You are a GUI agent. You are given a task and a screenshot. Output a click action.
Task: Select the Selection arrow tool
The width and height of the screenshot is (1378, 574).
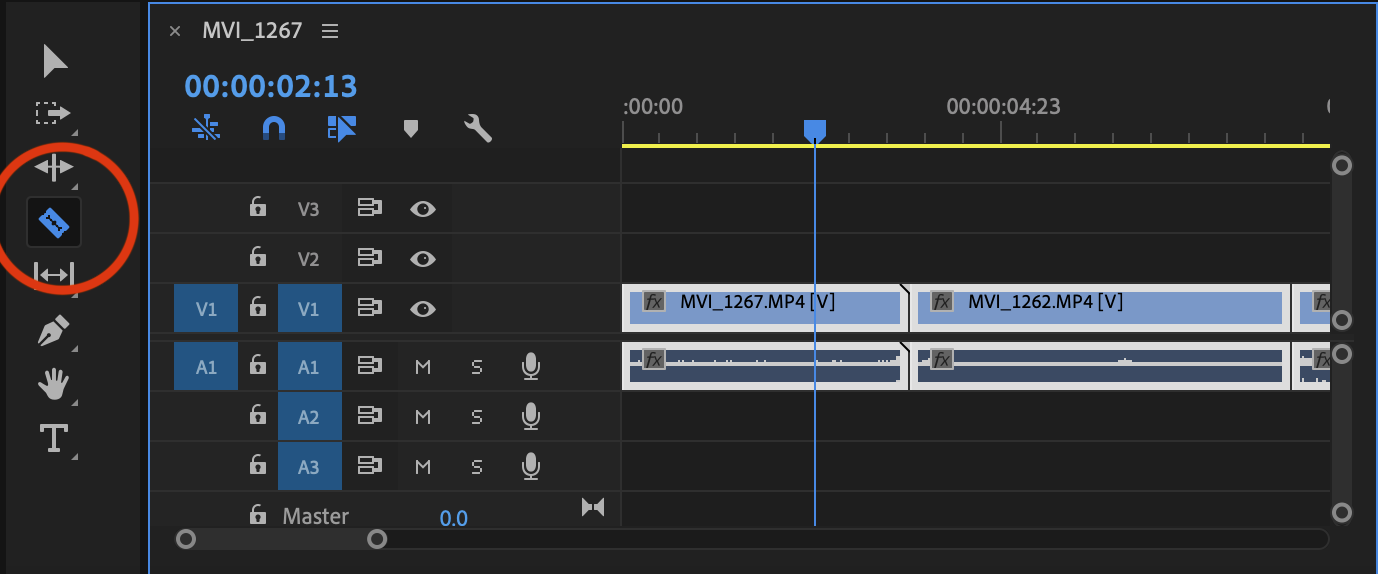54,61
